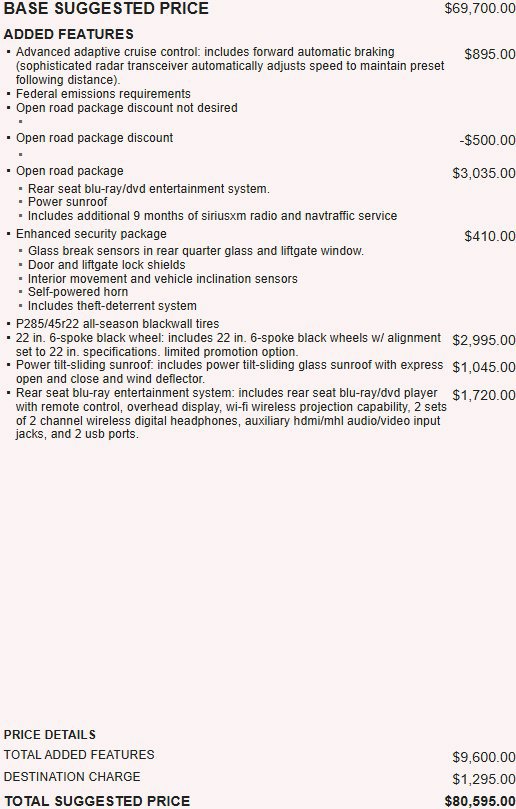Viewport: 516px width, 809px height.
Task: Click the $80,595.00 total suggested price
Action: 480,801
